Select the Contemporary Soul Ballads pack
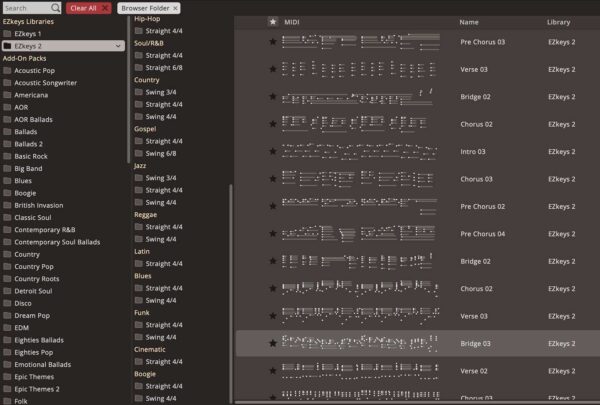Image resolution: width=600 pixels, height=405 pixels. pyautogui.click(x=57, y=242)
